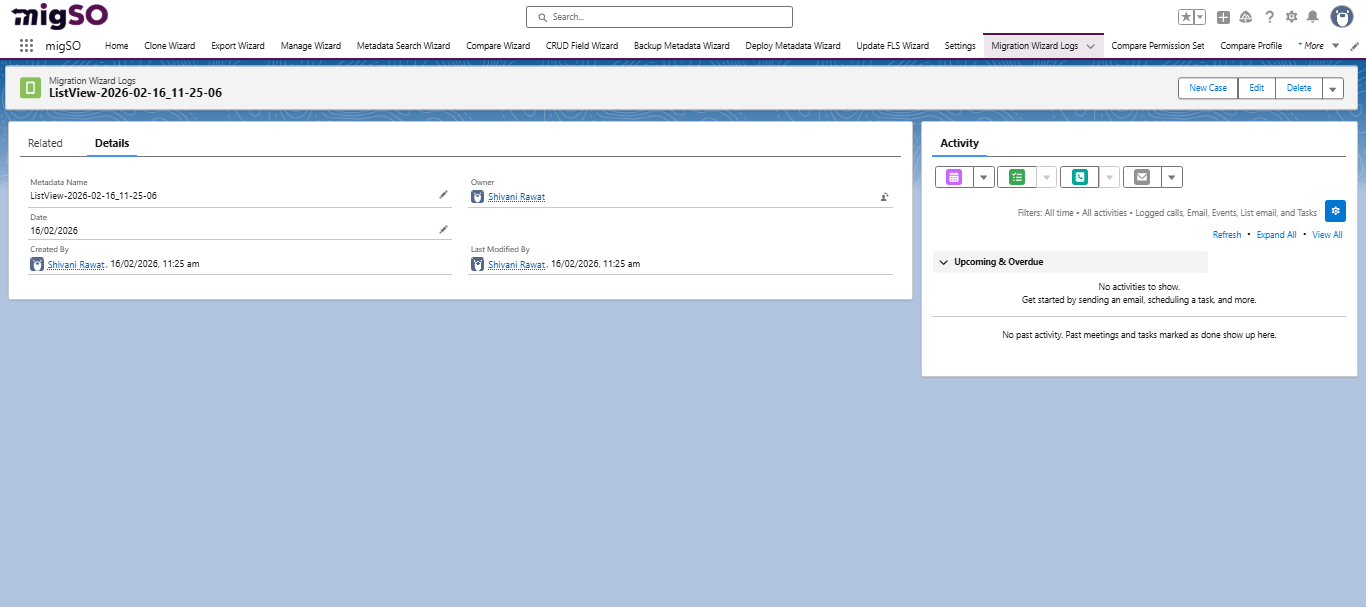
Task: Open owner Shivani Rawat's profile link
Action: tap(516, 196)
